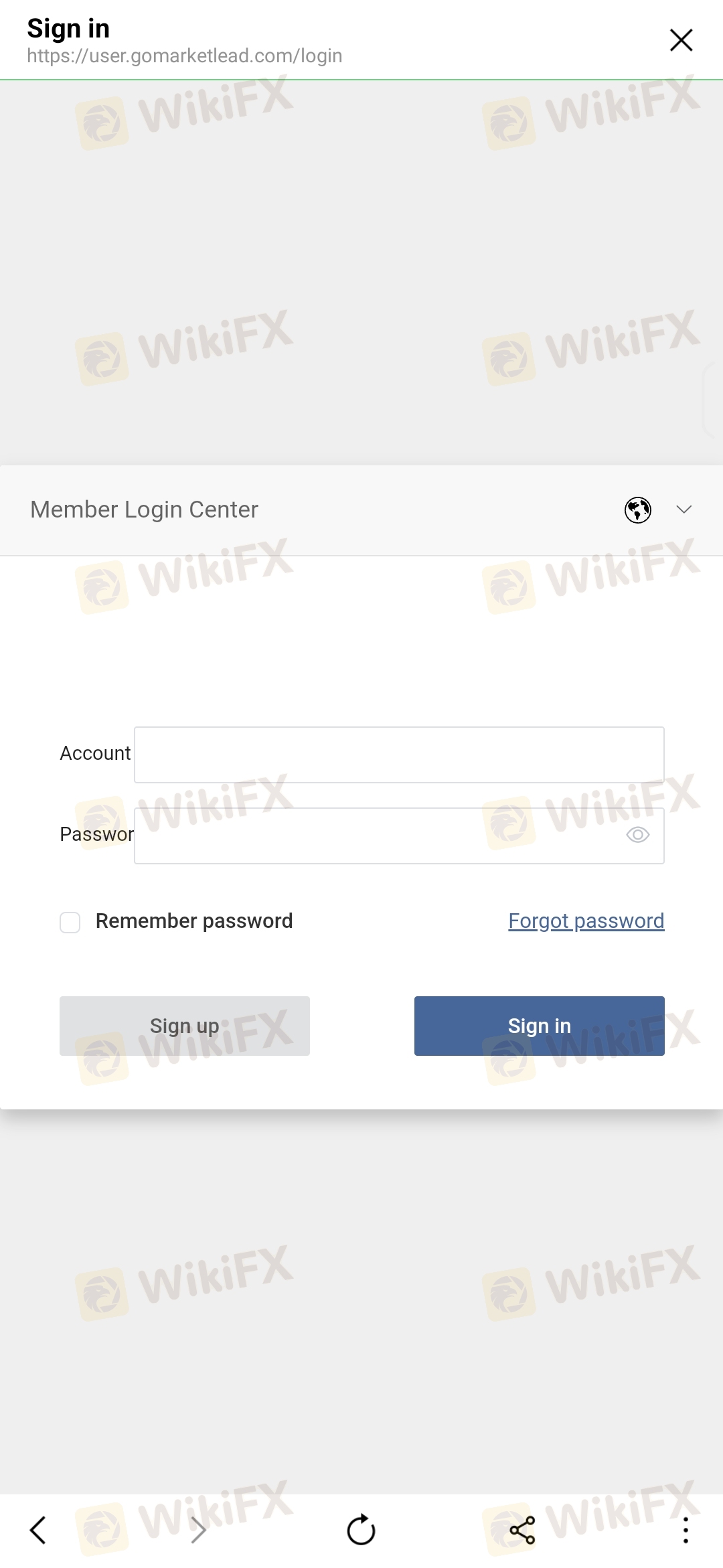Focus the Account input field
723x1568 pixels.
click(x=399, y=755)
